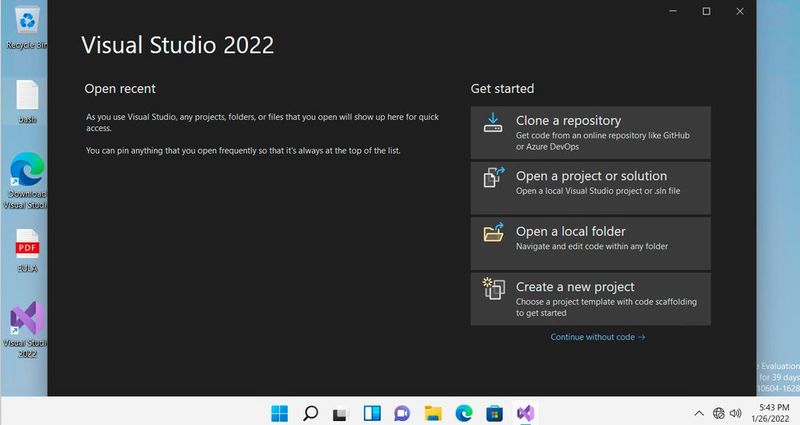Close the Visual Studio 2022 start window
This screenshot has width=800, height=425.
(740, 11)
